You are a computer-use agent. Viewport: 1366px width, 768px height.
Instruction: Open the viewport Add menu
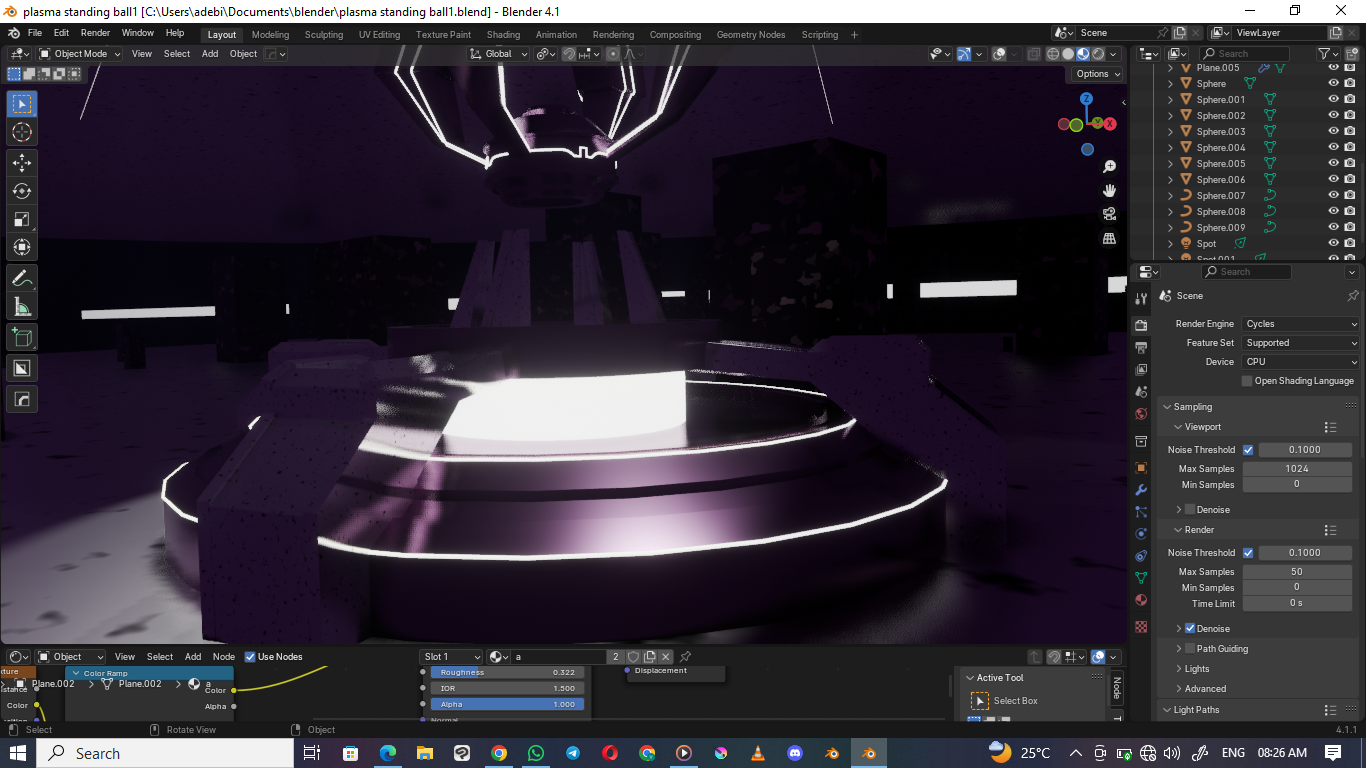[210, 54]
